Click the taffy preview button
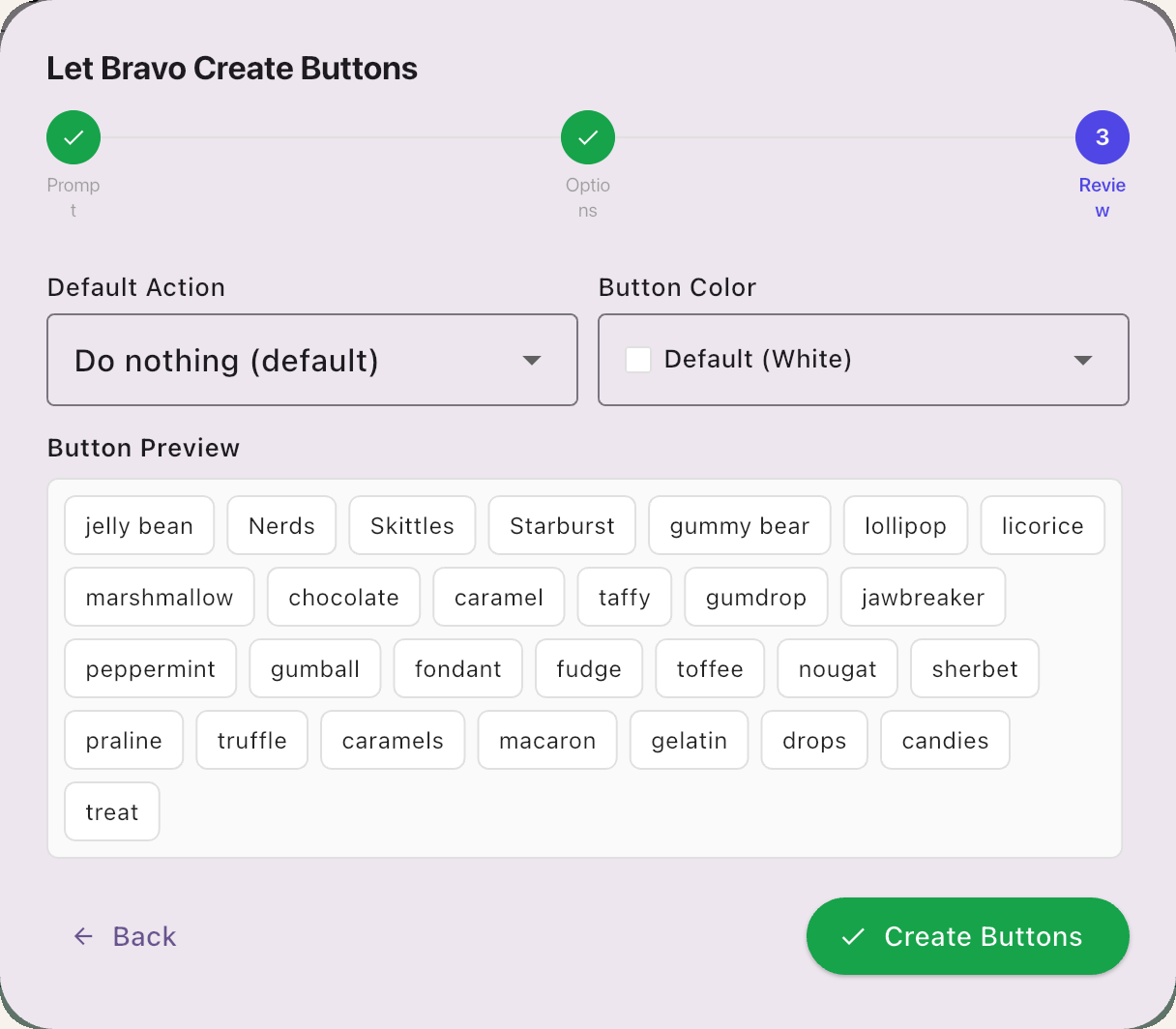This screenshot has height=1029, width=1176. click(625, 597)
